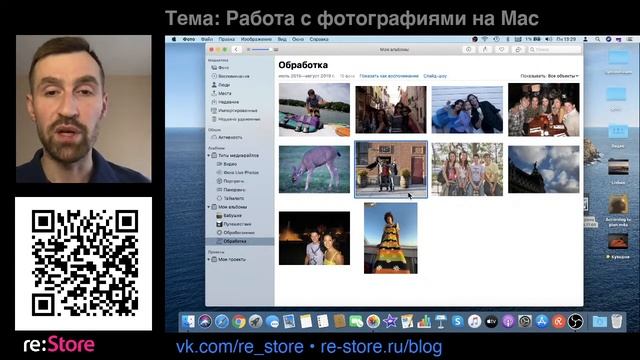Open the Изображение menu

(x=256, y=39)
